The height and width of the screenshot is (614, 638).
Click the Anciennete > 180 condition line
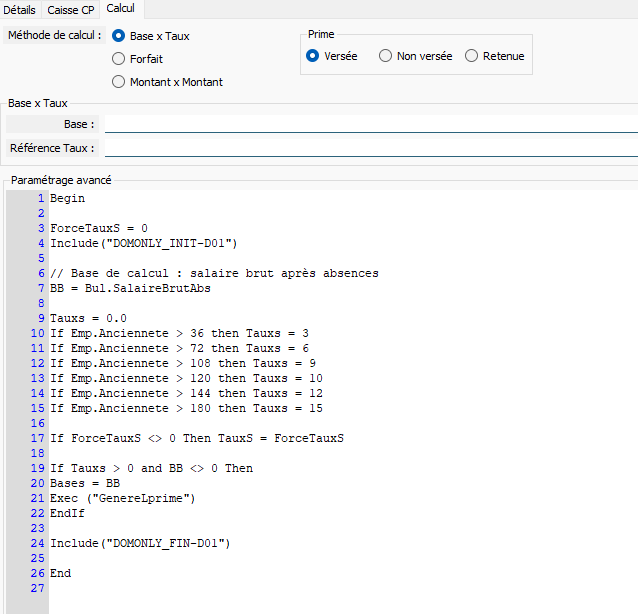[x=186, y=408]
